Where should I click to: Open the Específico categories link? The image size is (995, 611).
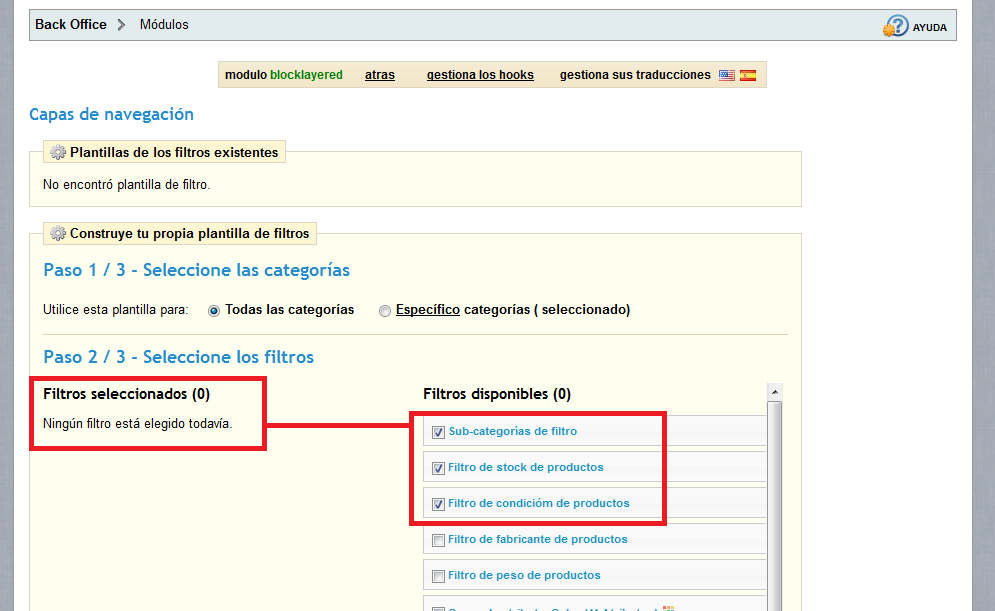(x=427, y=310)
